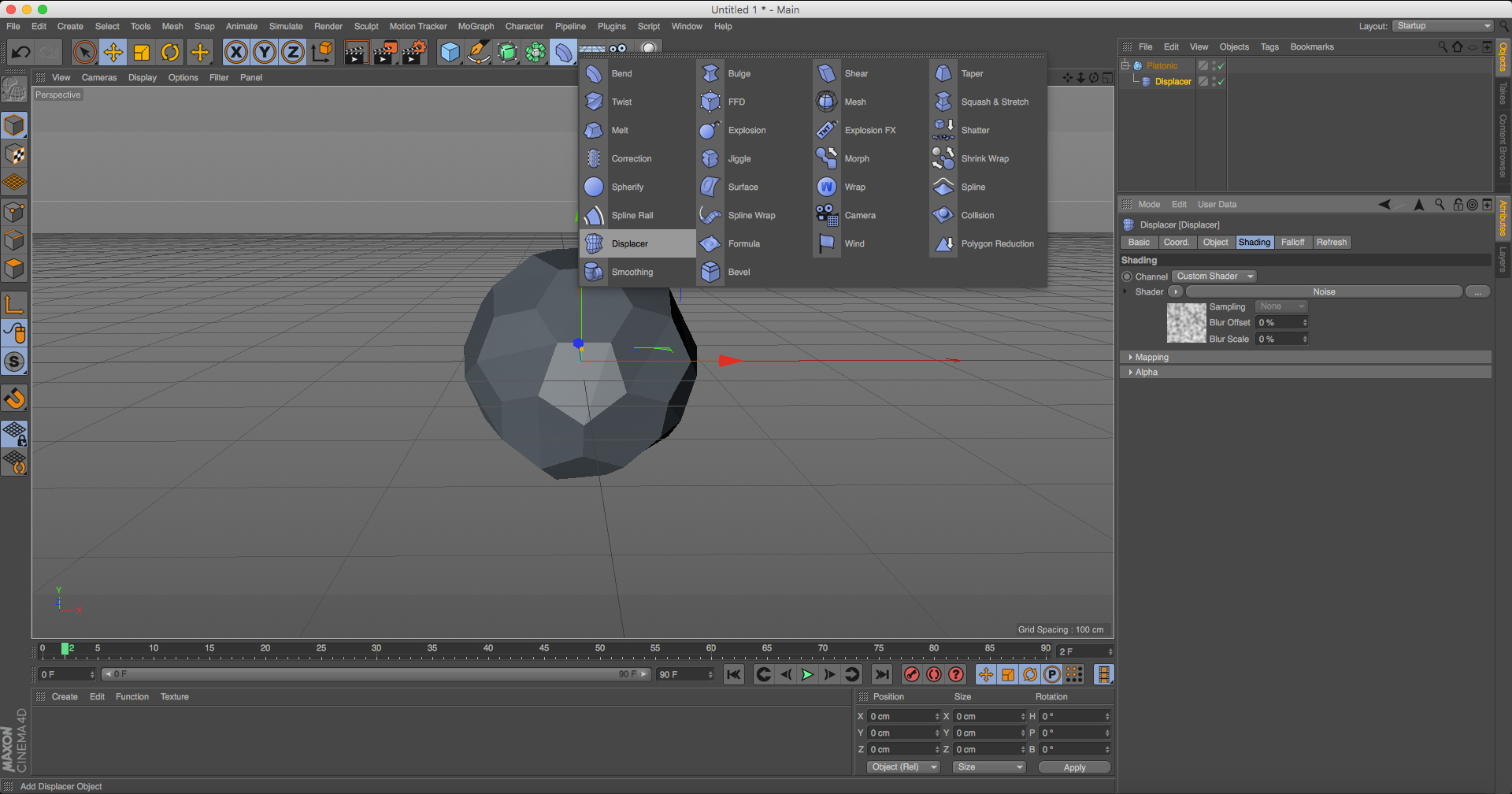Expand the Mapping section
1512x794 pixels.
(x=1151, y=357)
